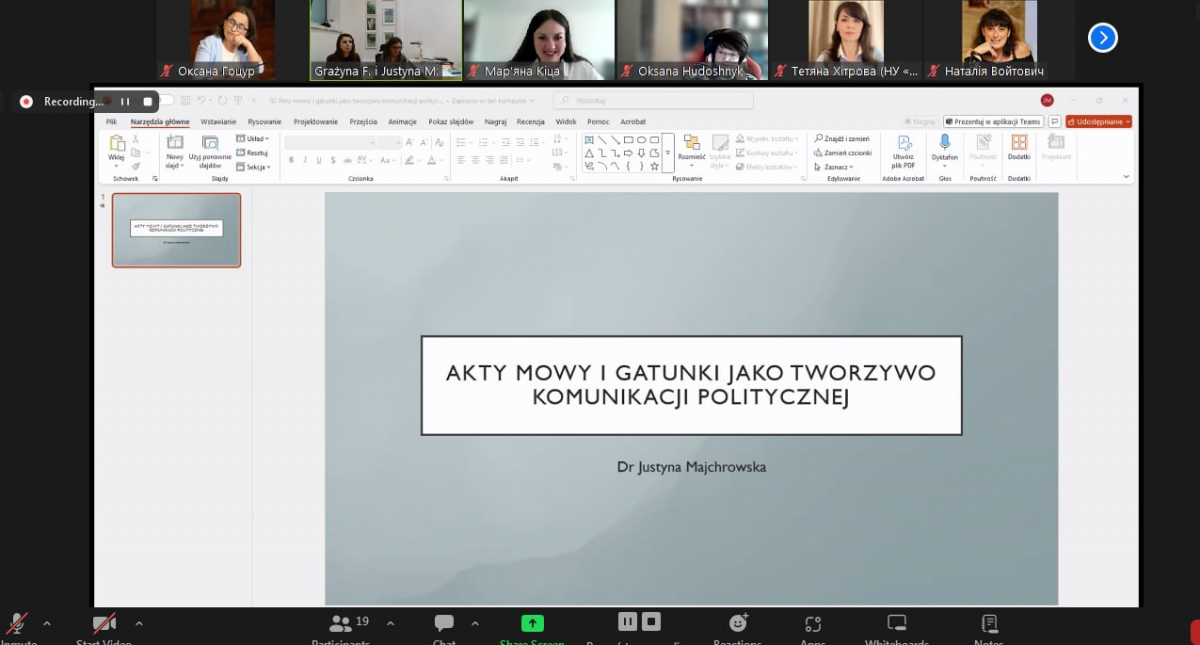Image resolution: width=1200 pixels, height=645 pixels.
Task: Open the Notes icon in Zoom toolbar
Action: pyautogui.click(x=989, y=624)
